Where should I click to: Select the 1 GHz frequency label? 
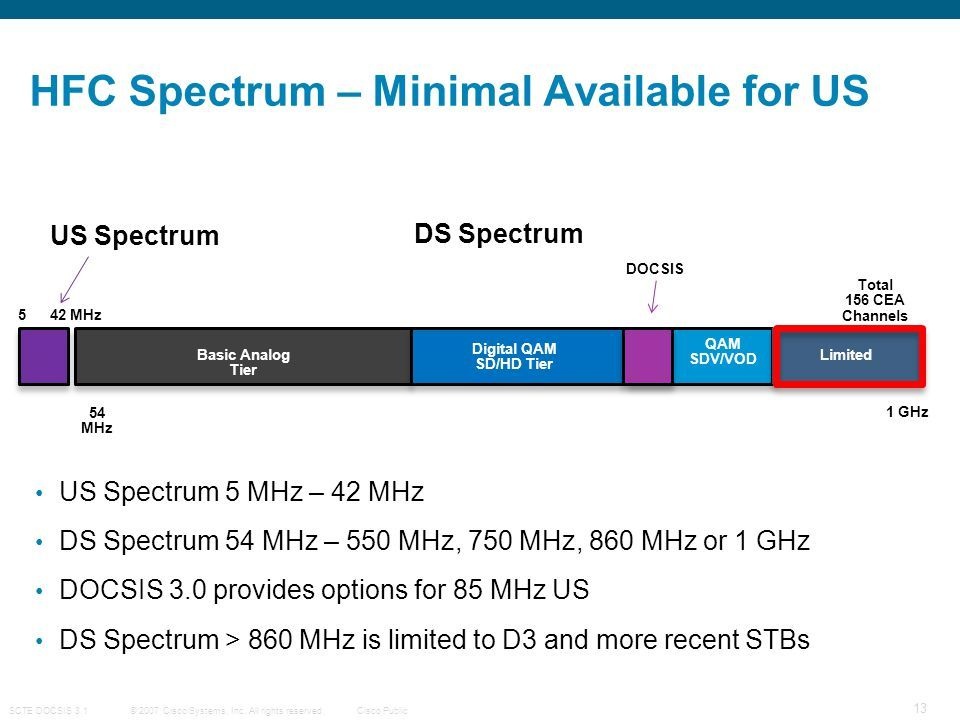click(907, 412)
